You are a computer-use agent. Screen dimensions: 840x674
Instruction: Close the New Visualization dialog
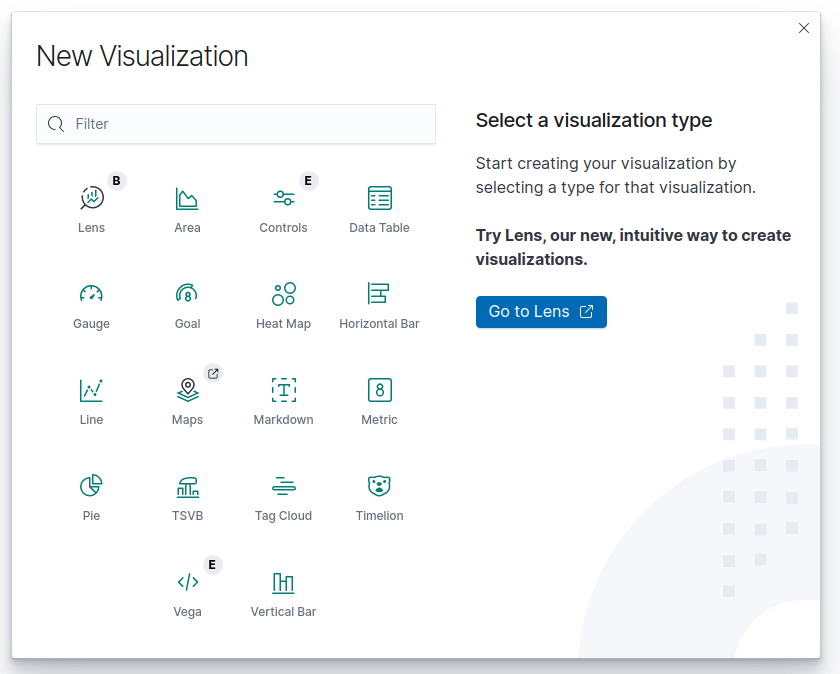(804, 28)
